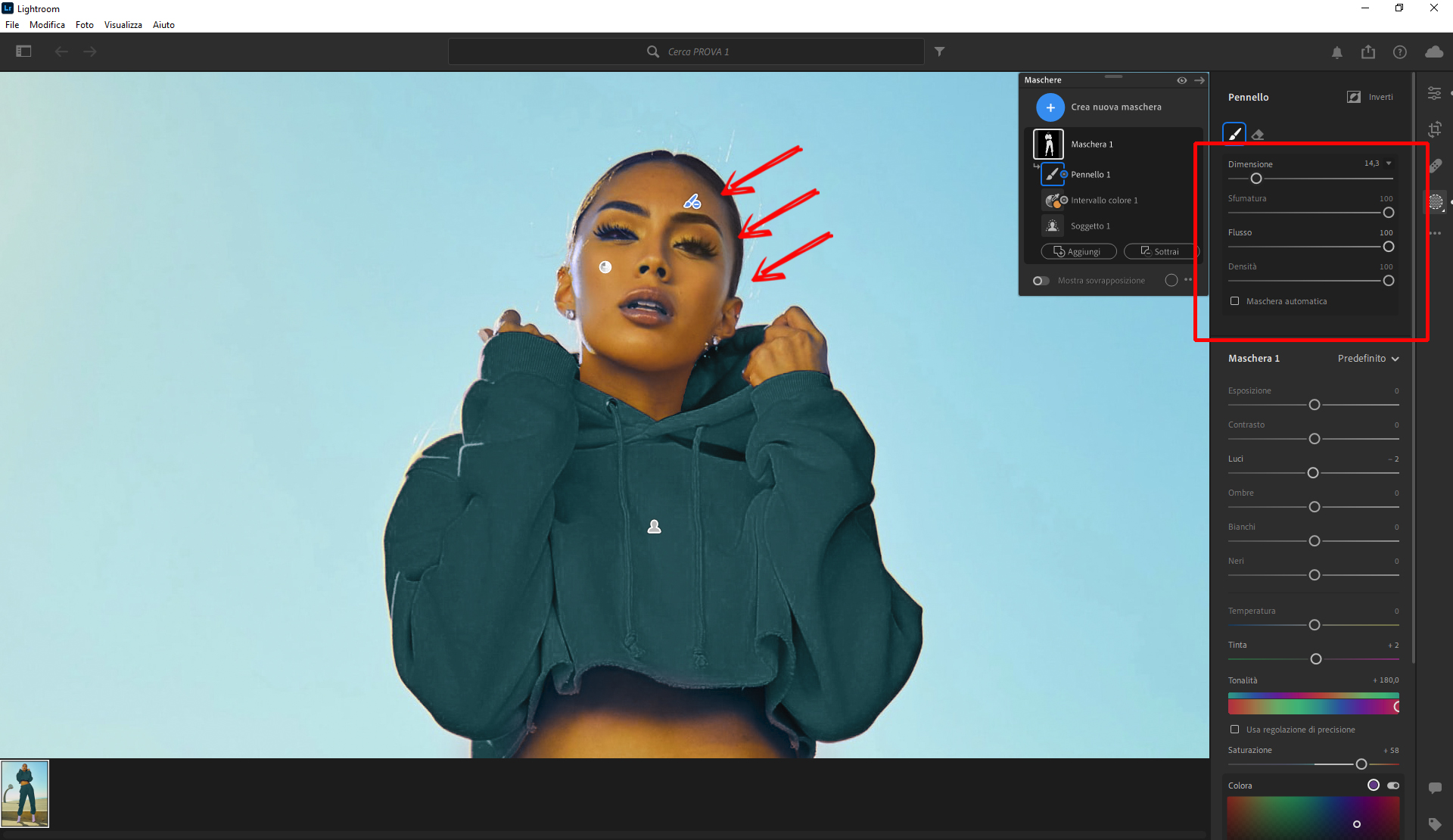Expand the Predefinito preset dropdown
Screen dimensions: 1453x840
[1368, 359]
